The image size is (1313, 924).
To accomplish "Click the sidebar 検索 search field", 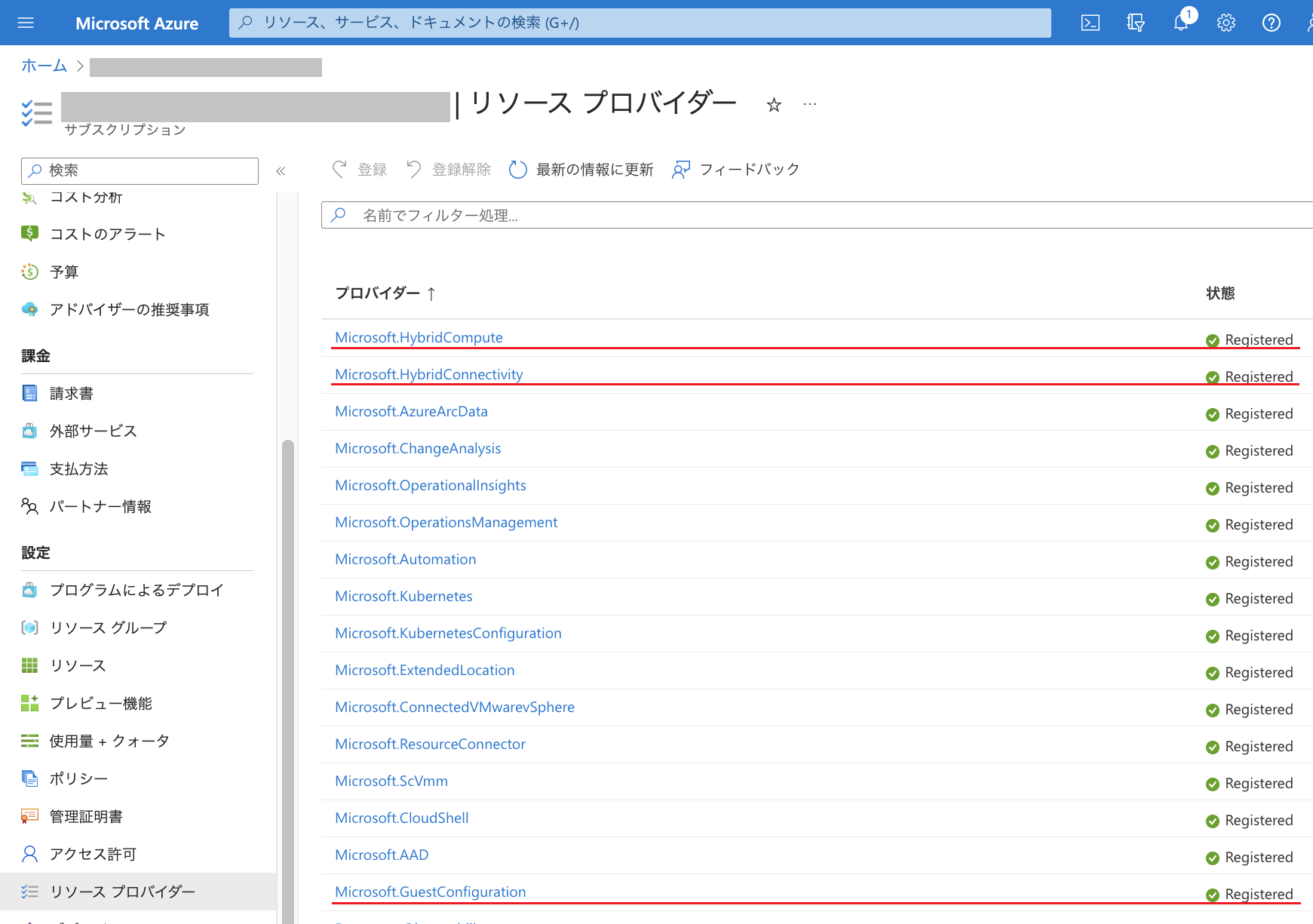I will [x=140, y=170].
